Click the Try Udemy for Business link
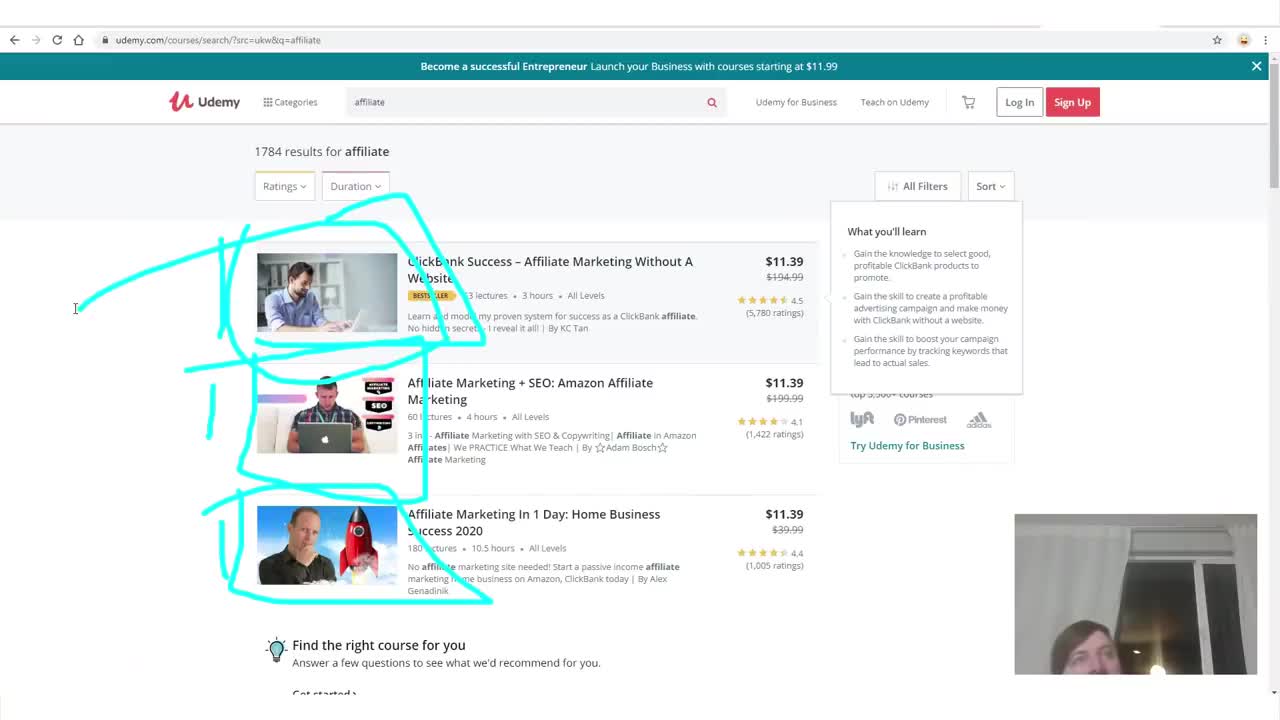 point(907,446)
